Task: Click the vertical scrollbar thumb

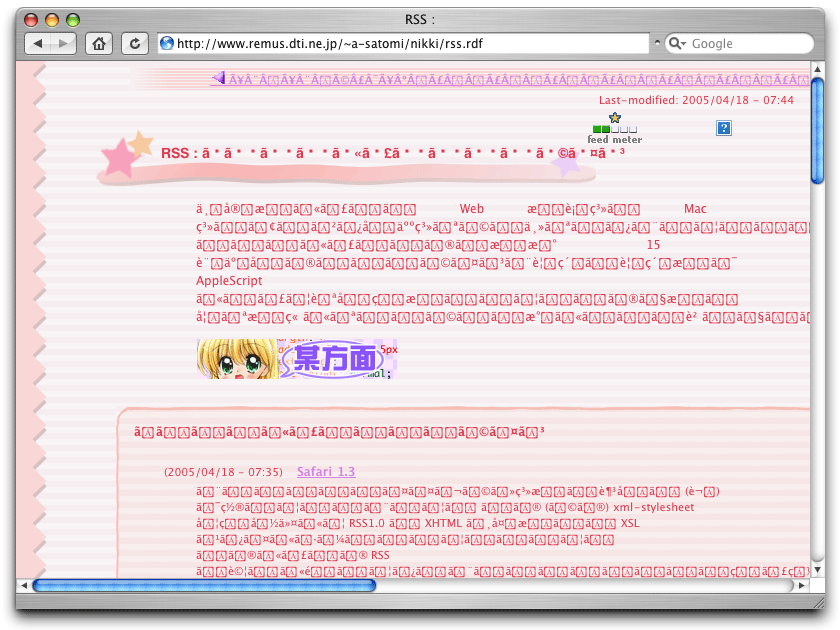Action: pyautogui.click(x=818, y=131)
